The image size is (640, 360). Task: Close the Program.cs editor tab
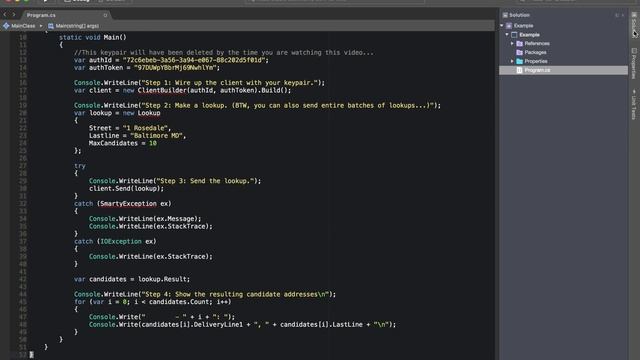click(105, 15)
